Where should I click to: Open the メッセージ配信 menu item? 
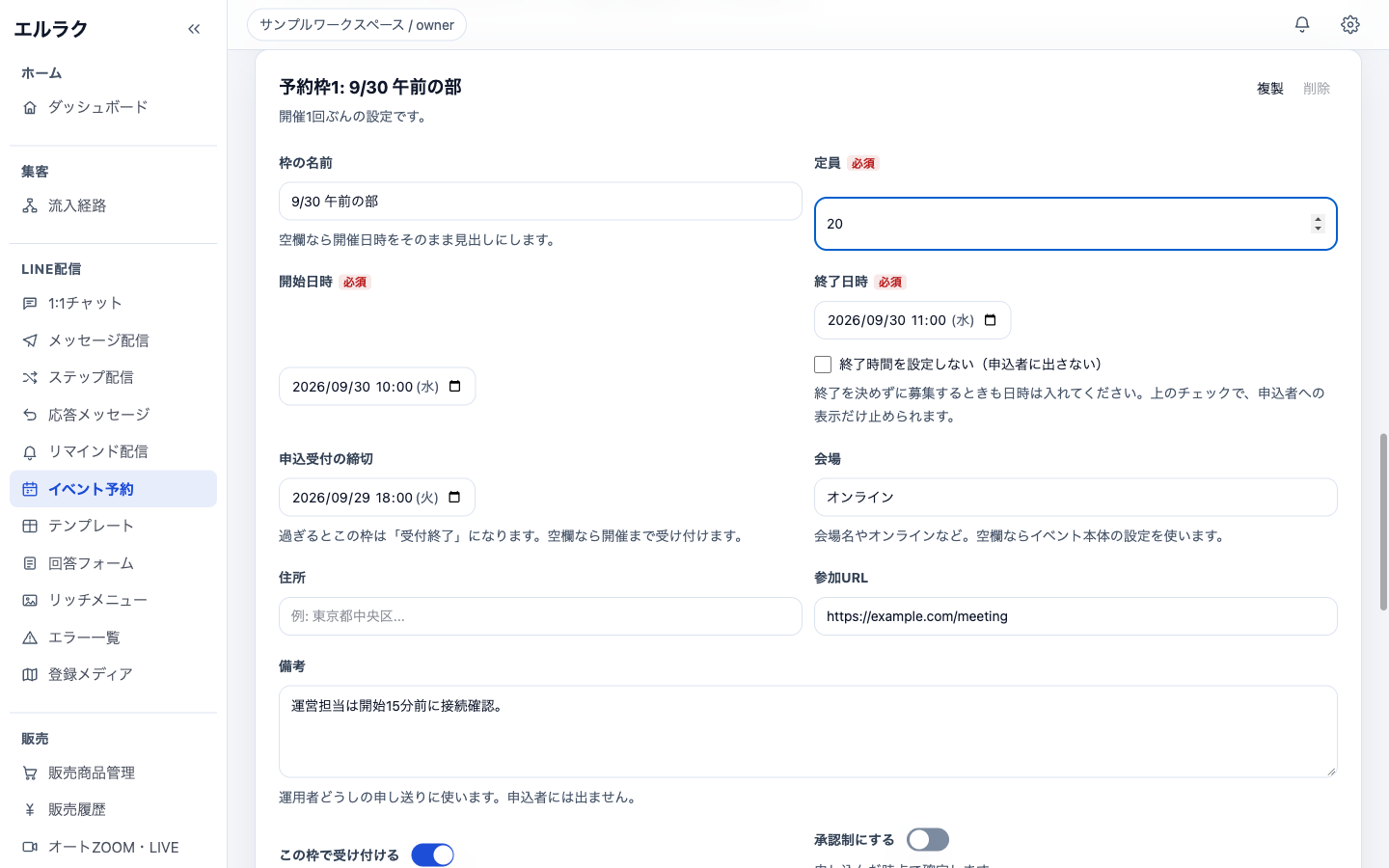point(113,340)
